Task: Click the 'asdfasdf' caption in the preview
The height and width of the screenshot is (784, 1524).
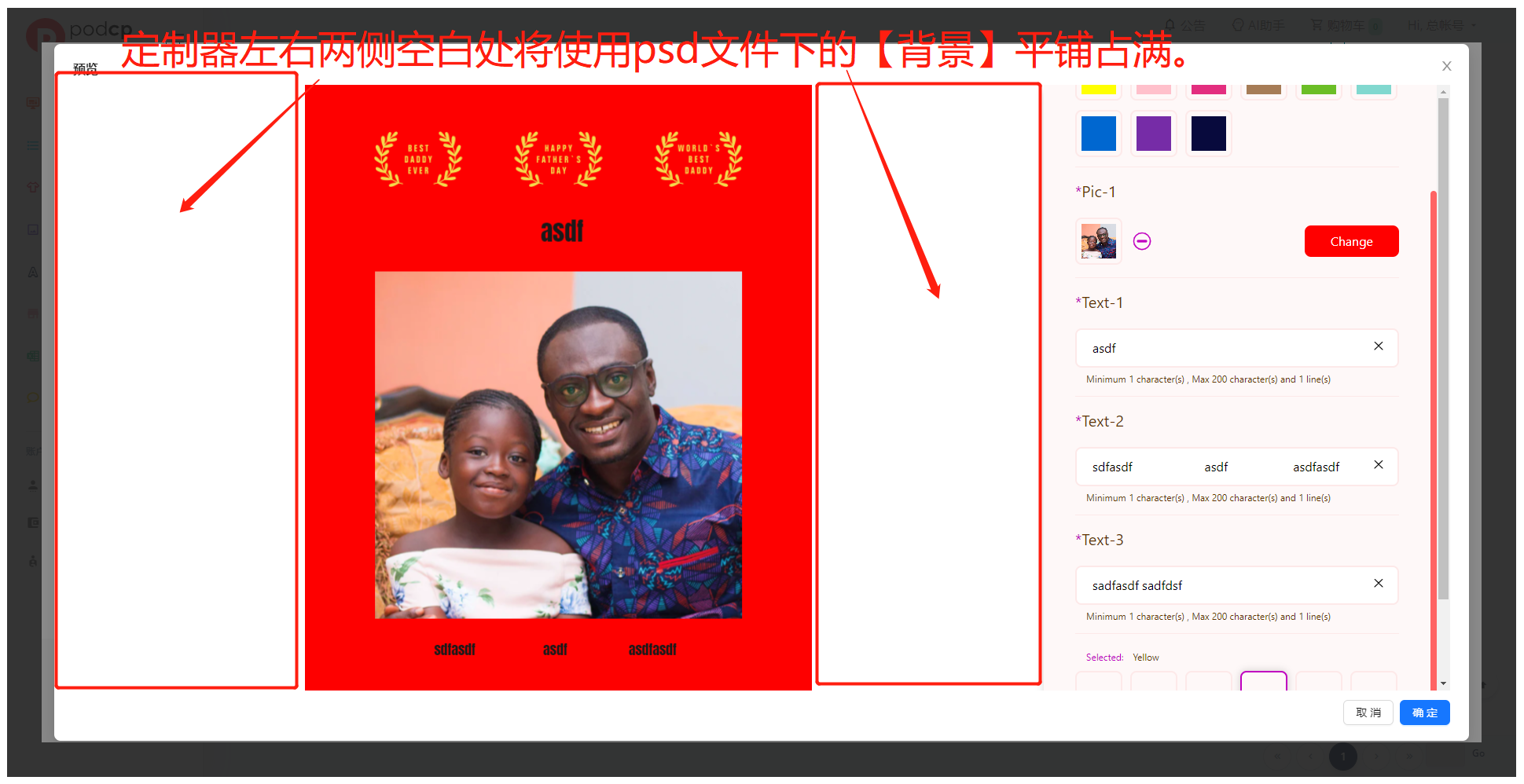Action: (x=652, y=649)
